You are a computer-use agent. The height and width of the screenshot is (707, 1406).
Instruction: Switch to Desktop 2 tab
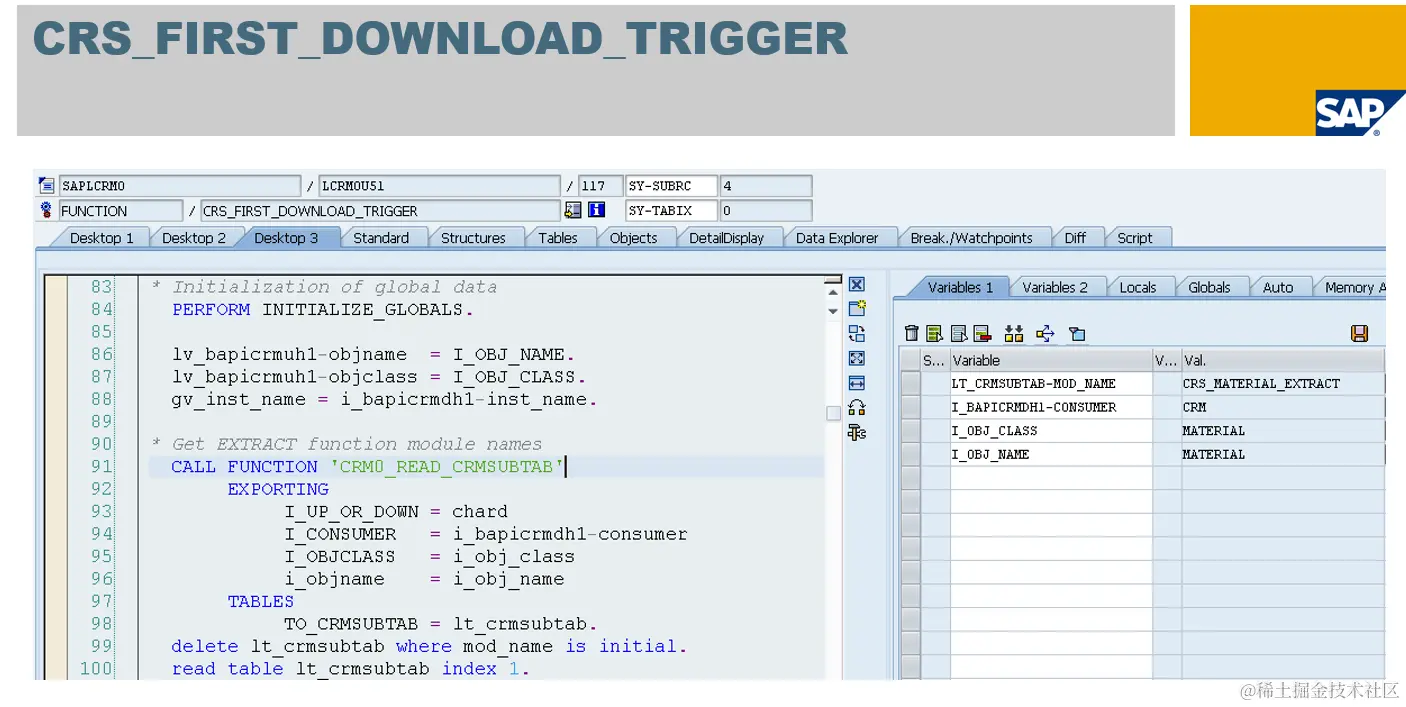(x=194, y=238)
